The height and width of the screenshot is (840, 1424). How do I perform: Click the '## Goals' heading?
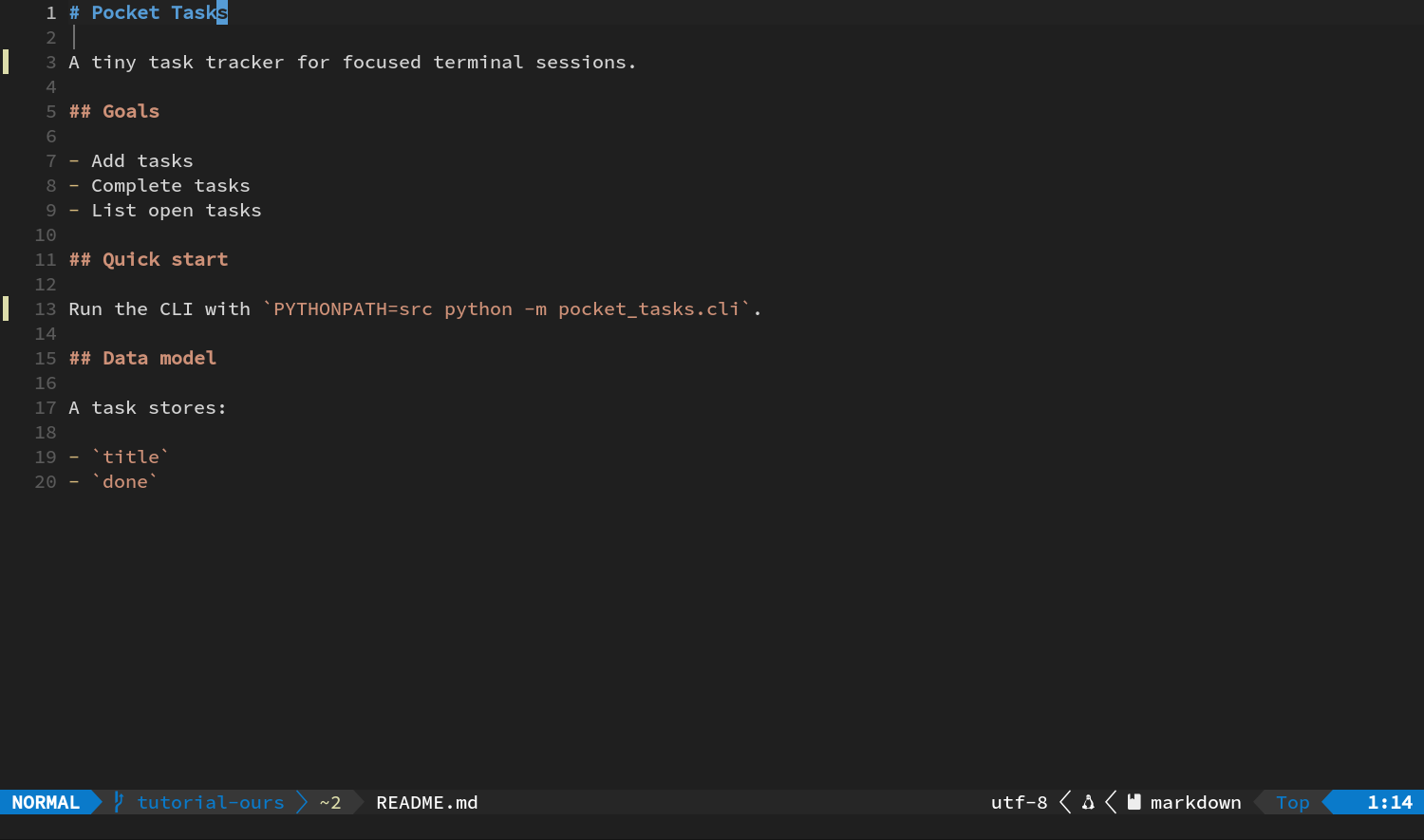tap(114, 111)
